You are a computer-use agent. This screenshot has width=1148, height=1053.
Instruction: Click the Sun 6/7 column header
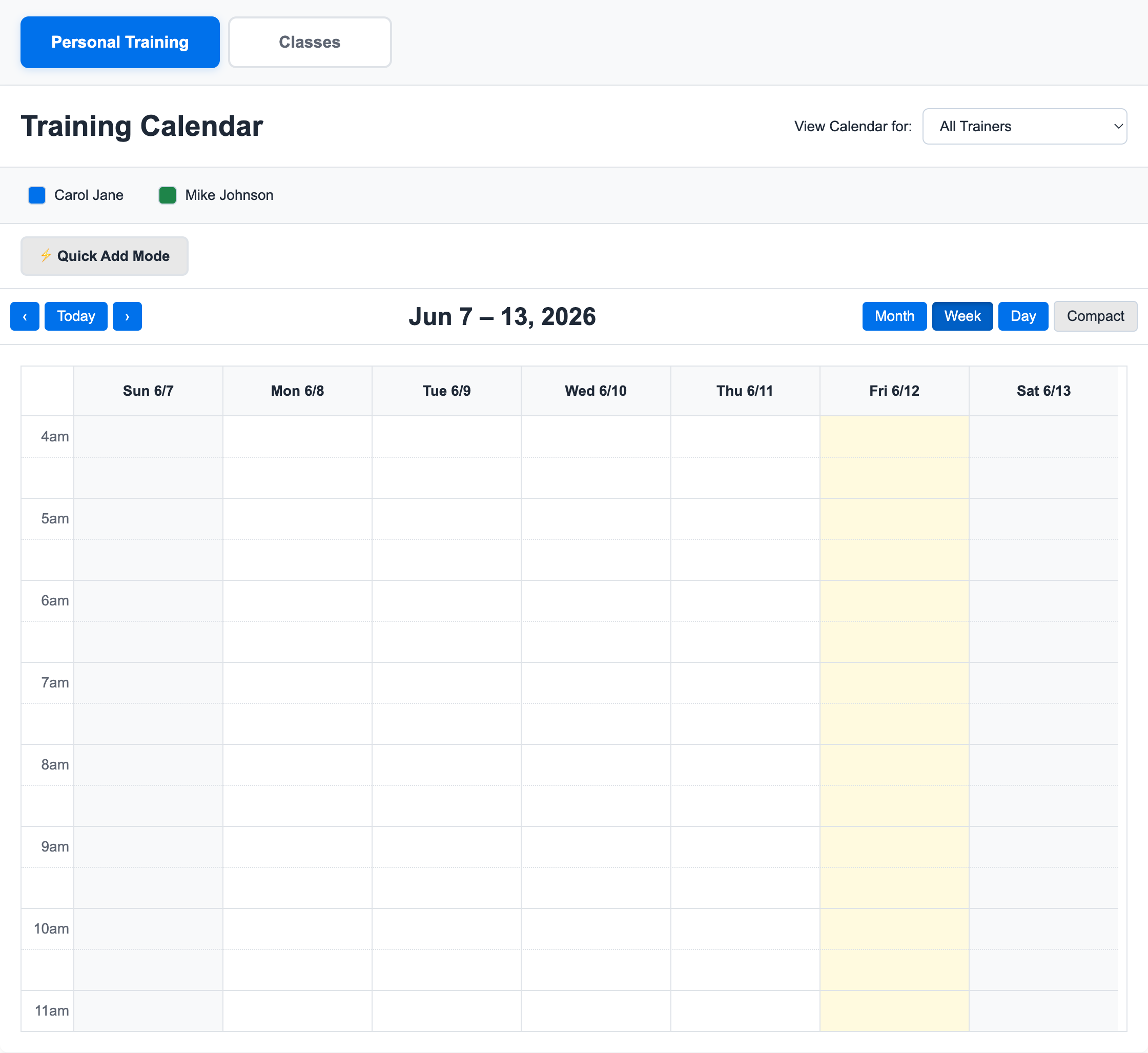coord(148,391)
